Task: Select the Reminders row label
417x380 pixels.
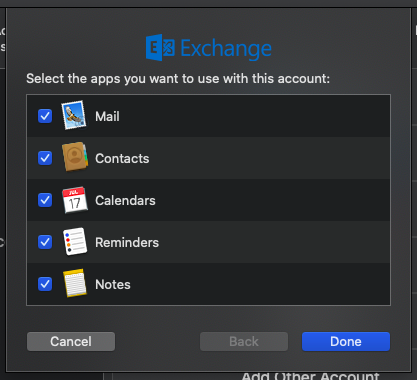Action: pyautogui.click(x=127, y=243)
